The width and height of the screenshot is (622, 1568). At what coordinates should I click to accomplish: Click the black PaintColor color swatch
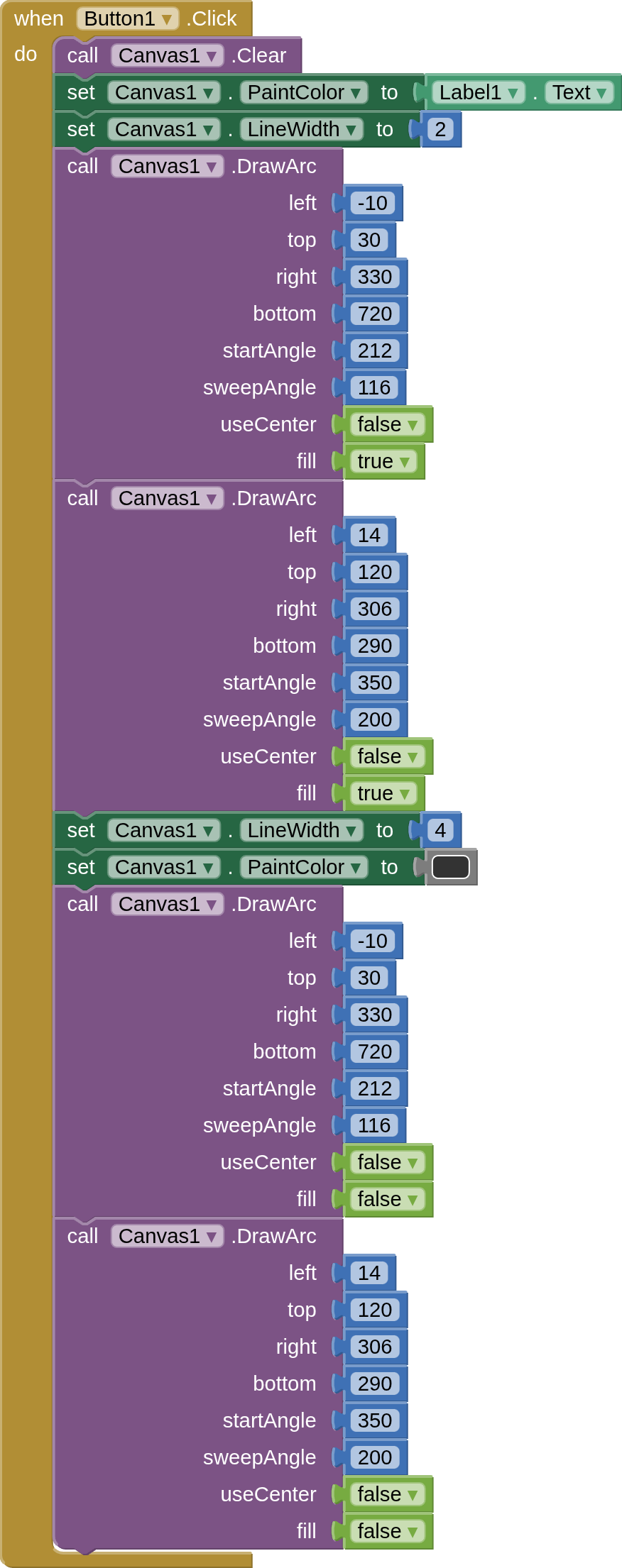[x=450, y=867]
